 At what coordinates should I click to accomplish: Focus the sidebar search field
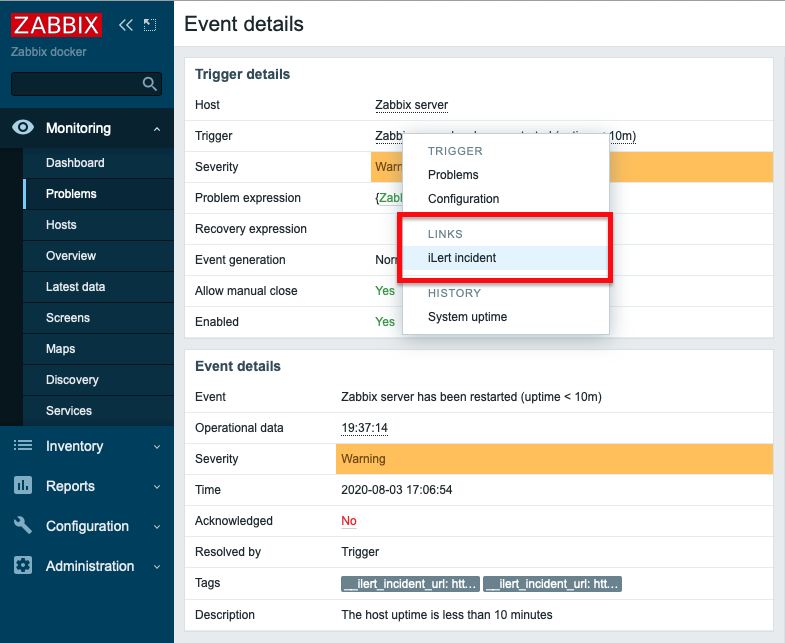86,84
